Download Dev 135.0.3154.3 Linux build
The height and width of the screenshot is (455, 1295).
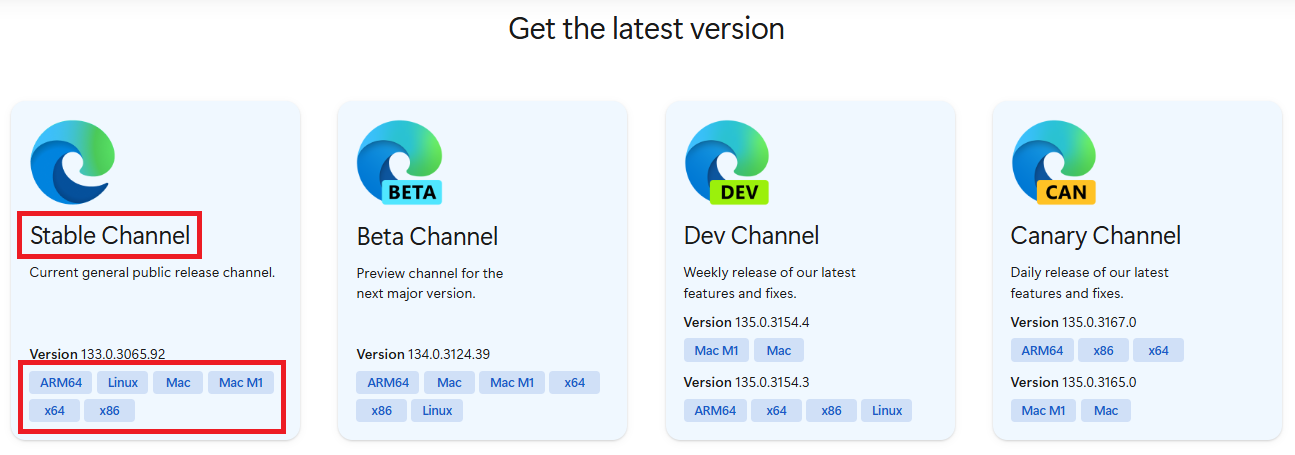887,410
